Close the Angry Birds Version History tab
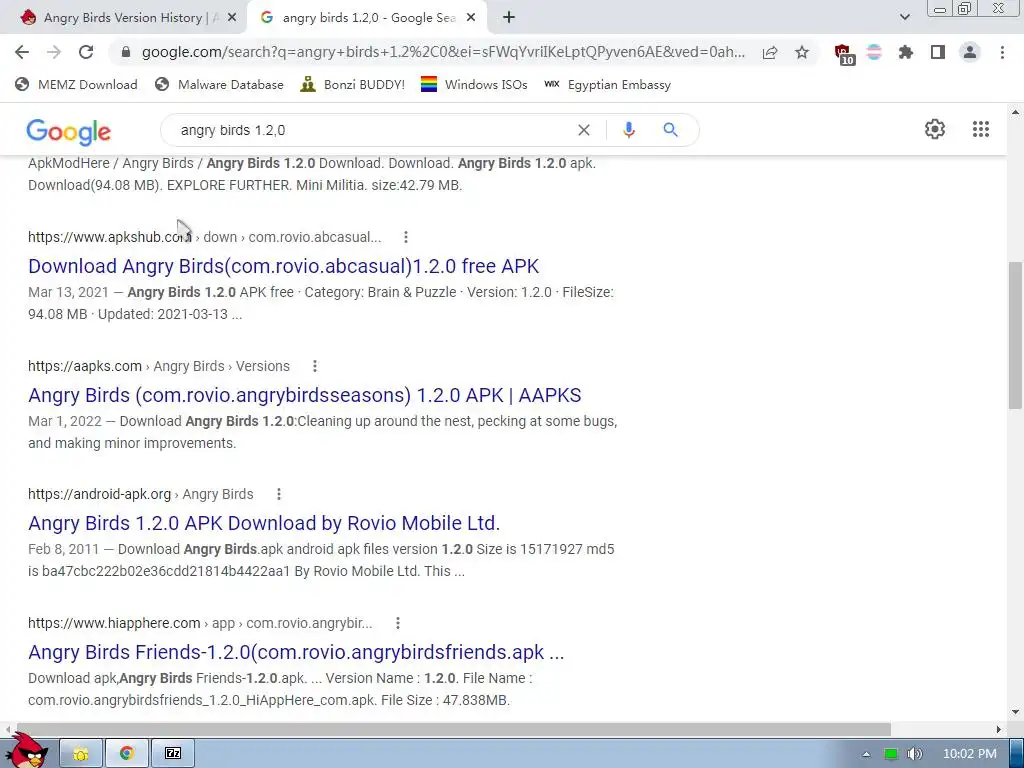The height and width of the screenshot is (768, 1024). [232, 18]
